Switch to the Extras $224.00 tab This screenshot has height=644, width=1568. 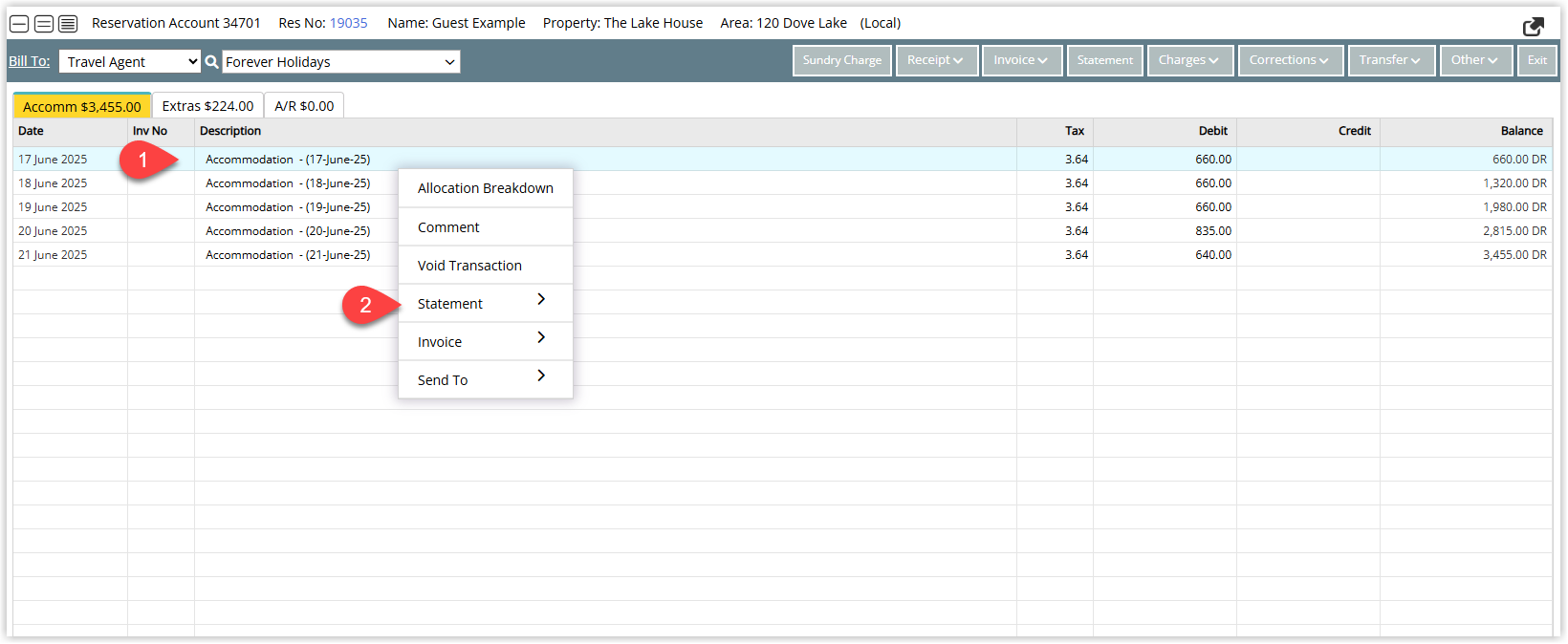tap(207, 106)
